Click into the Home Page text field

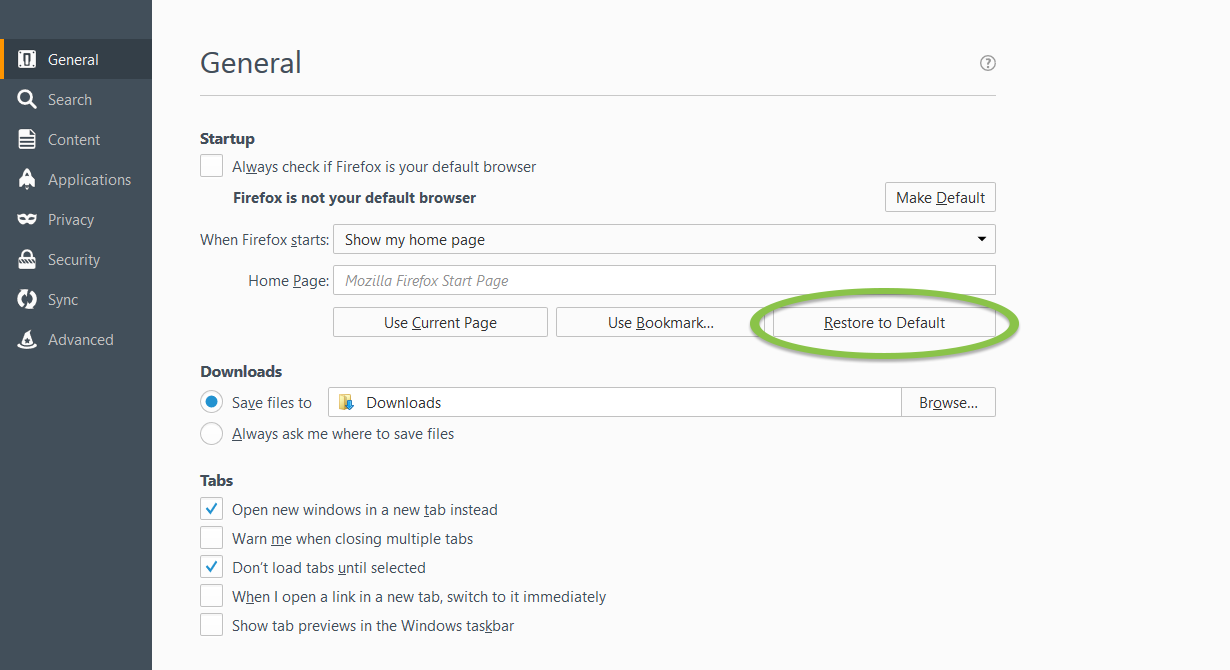click(664, 281)
